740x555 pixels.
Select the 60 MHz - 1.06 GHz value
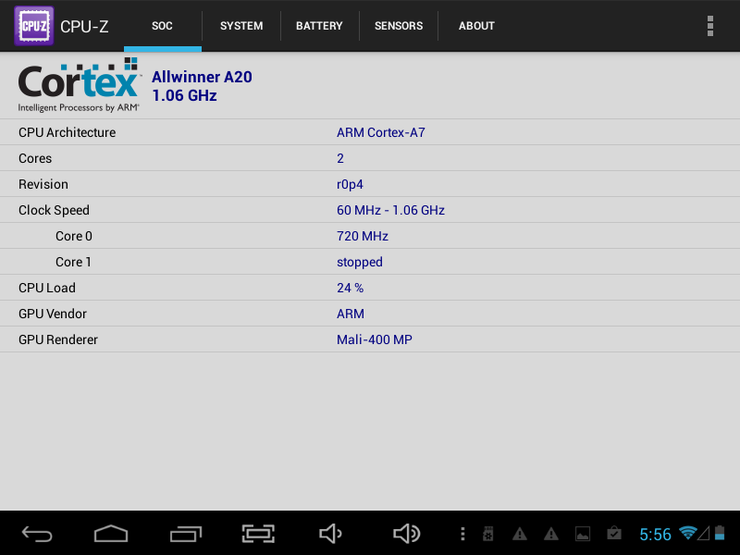coord(391,210)
